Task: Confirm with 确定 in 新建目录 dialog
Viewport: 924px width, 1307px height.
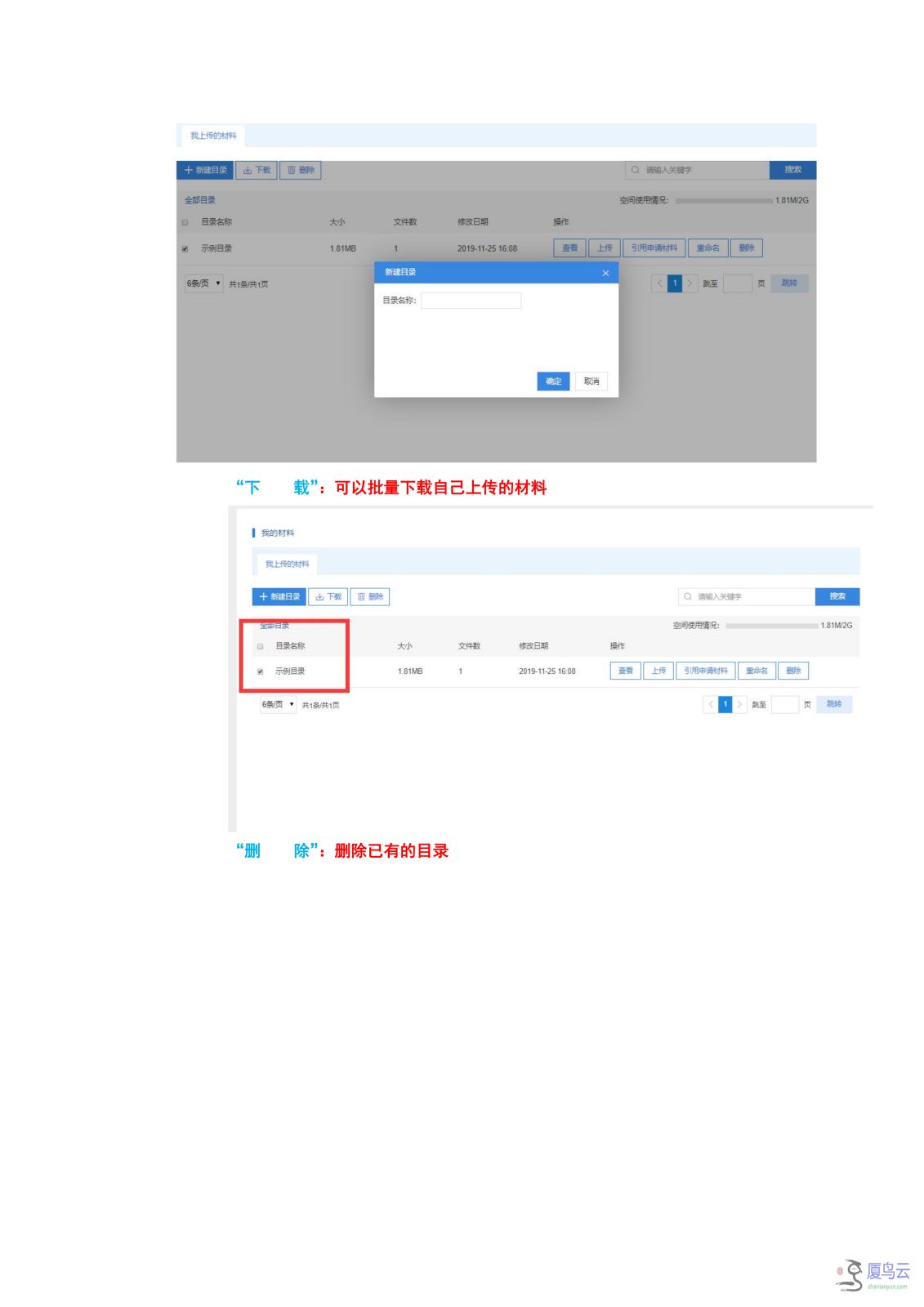Action: [x=553, y=381]
